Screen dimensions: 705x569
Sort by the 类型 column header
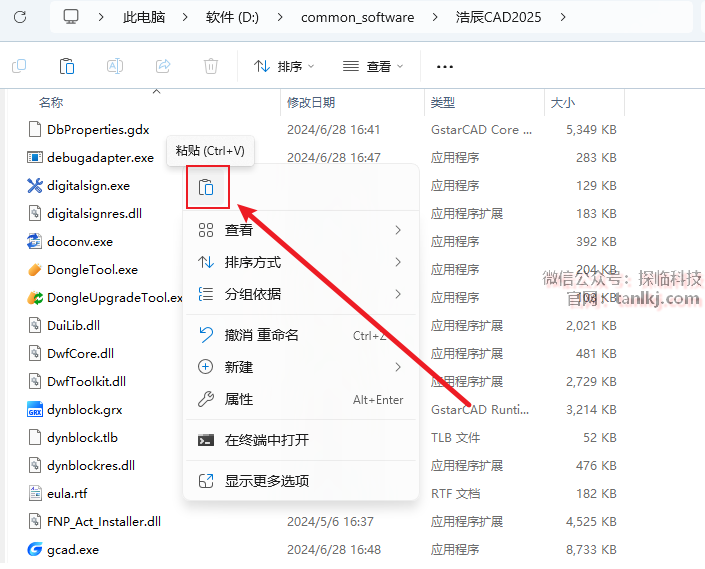coord(443,102)
